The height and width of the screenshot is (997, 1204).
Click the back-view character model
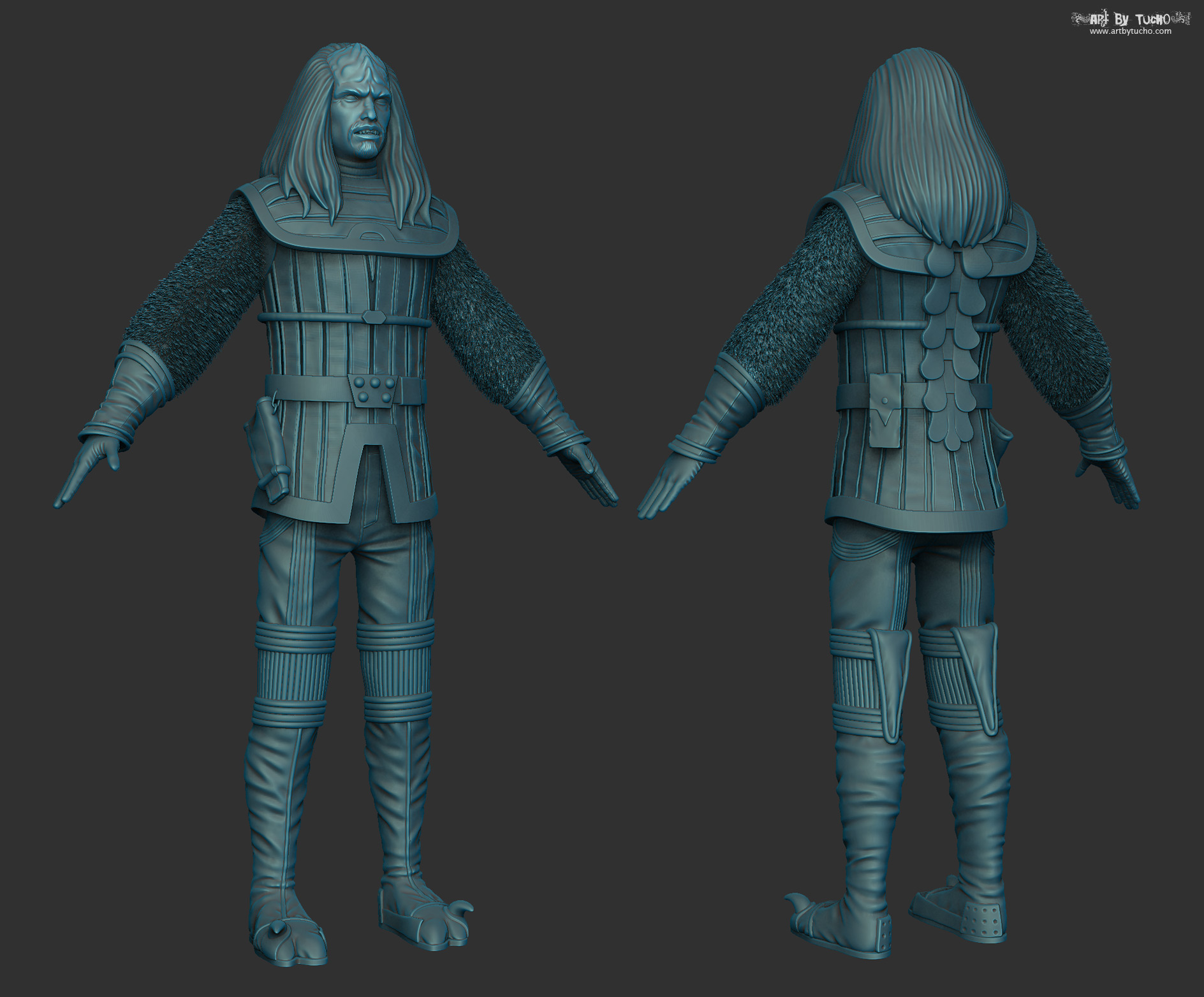pos(889,502)
